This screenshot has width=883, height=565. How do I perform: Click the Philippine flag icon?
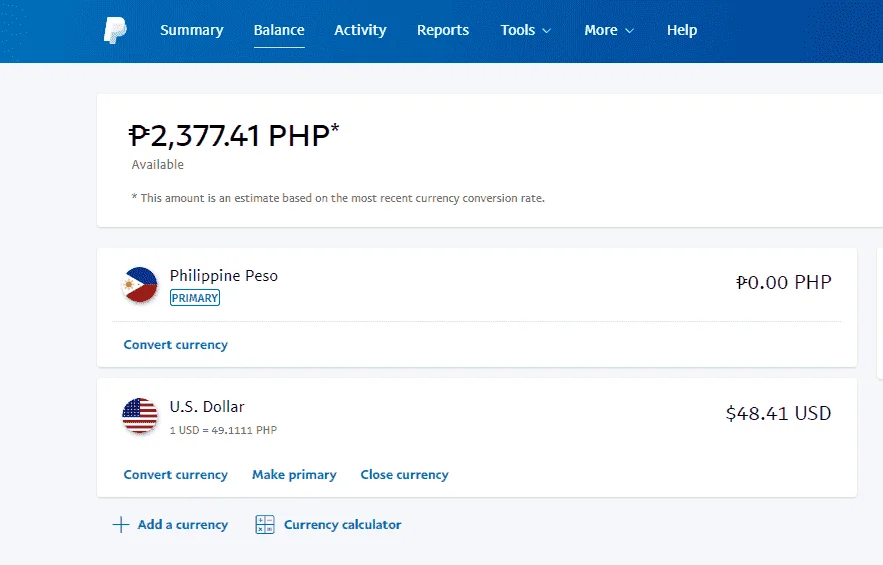point(140,284)
